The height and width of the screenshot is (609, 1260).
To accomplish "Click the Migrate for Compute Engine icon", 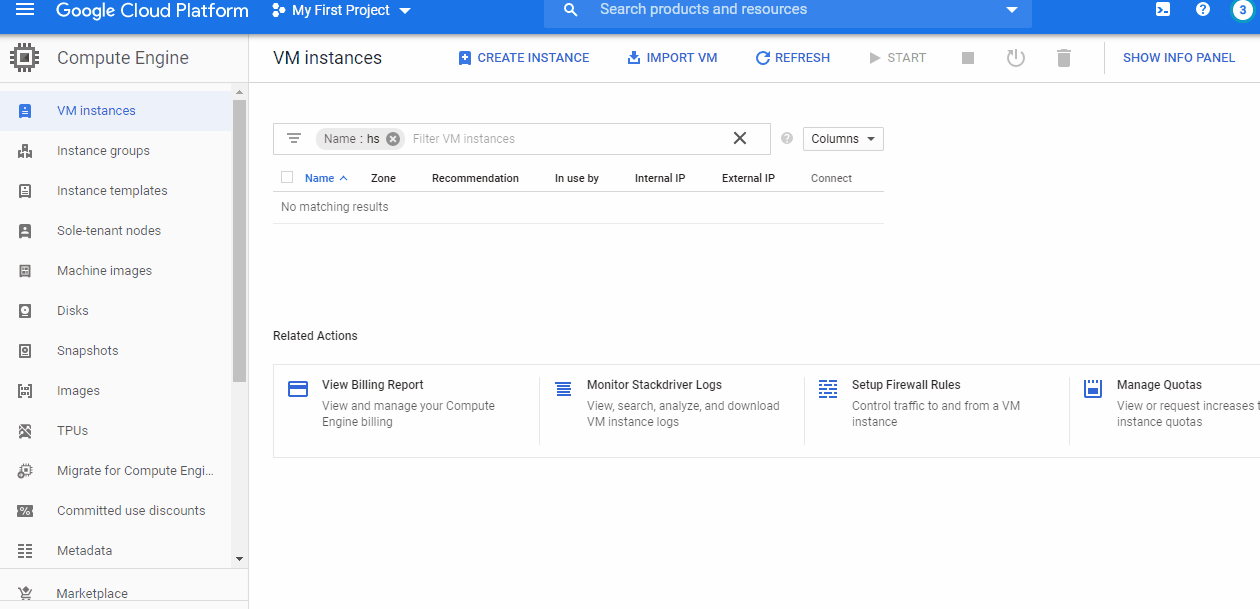I will tap(25, 471).
